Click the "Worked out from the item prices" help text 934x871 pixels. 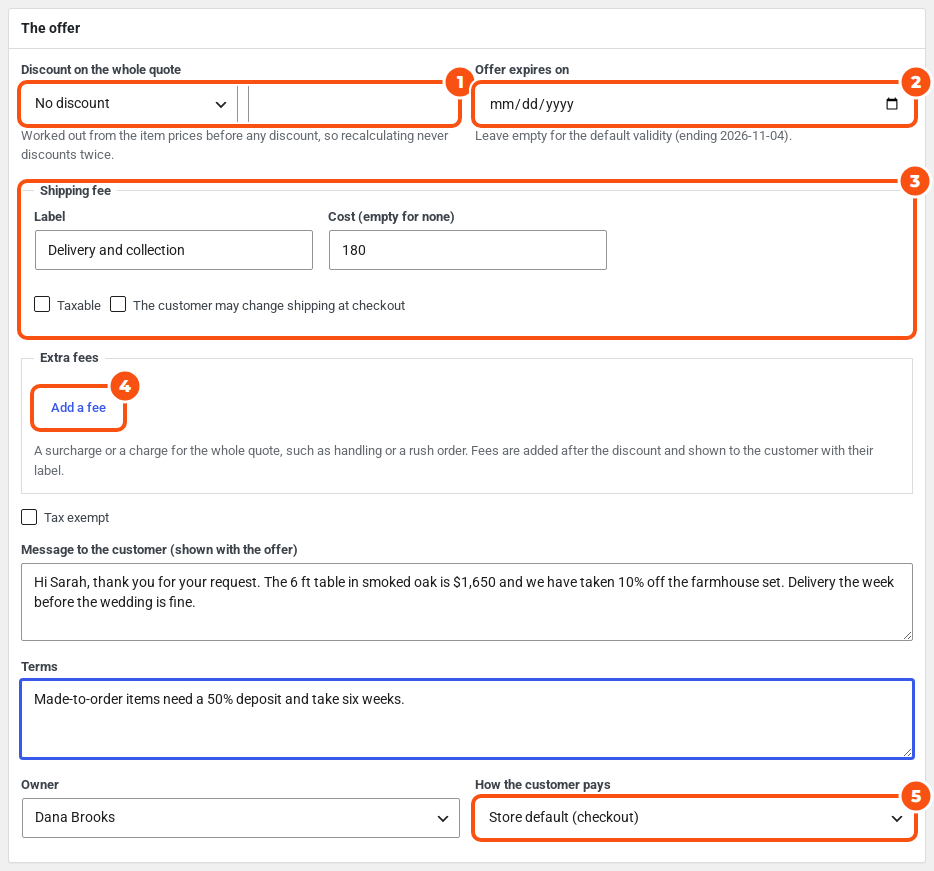pyautogui.click(x=235, y=145)
